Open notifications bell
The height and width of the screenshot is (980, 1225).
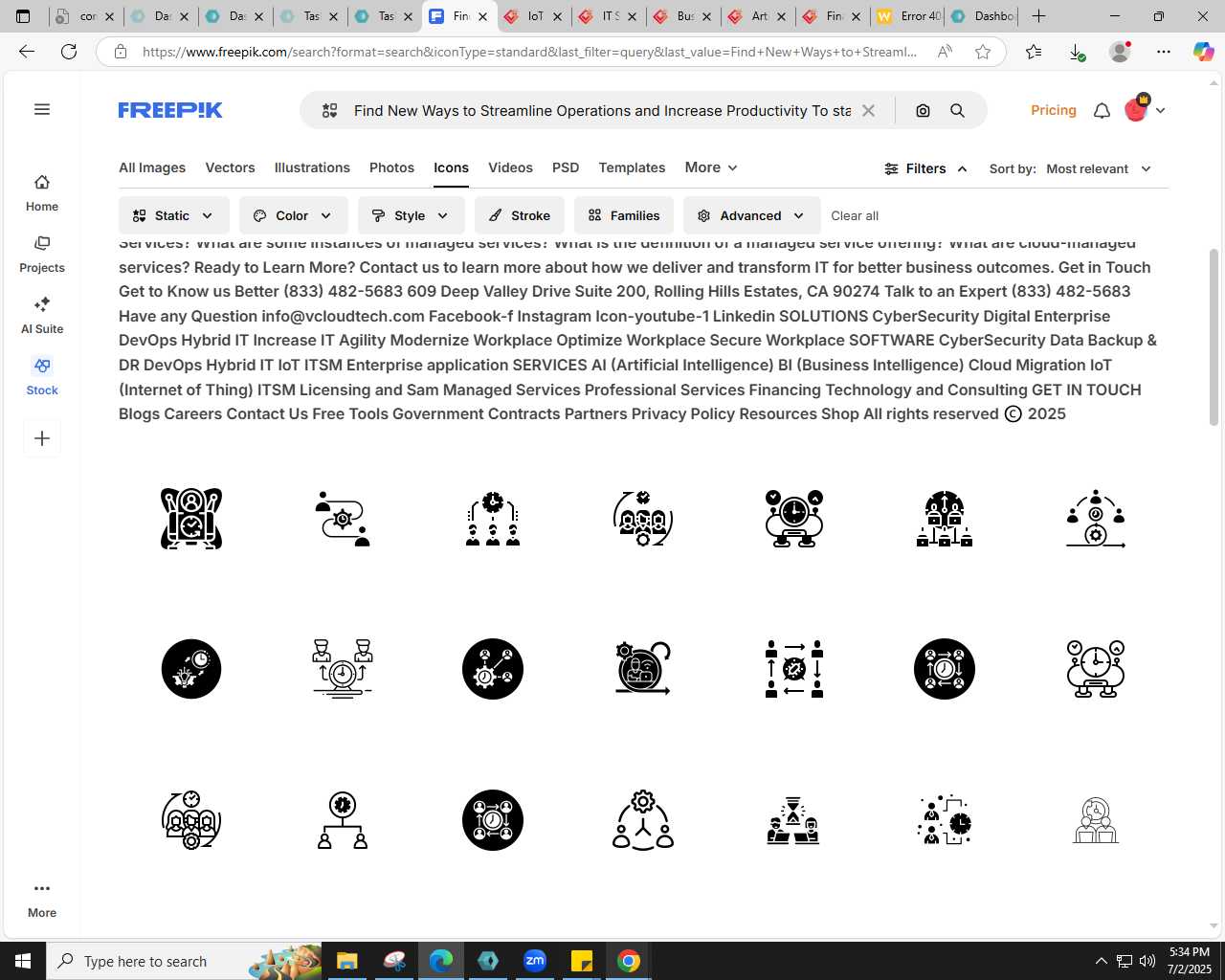point(1102,111)
